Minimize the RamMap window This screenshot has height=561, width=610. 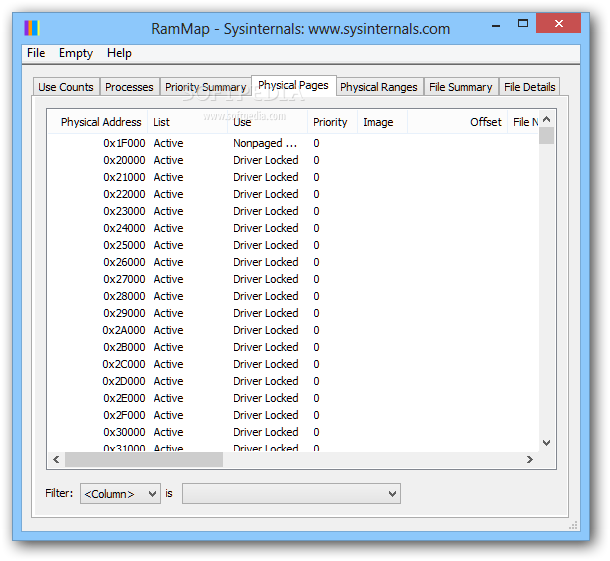click(x=496, y=26)
